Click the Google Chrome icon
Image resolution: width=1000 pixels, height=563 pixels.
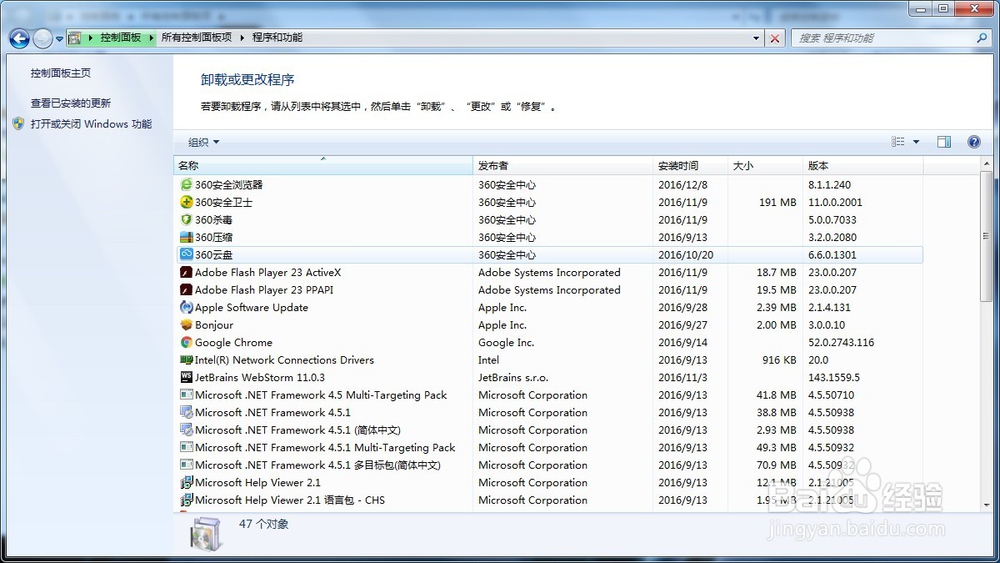(x=186, y=342)
